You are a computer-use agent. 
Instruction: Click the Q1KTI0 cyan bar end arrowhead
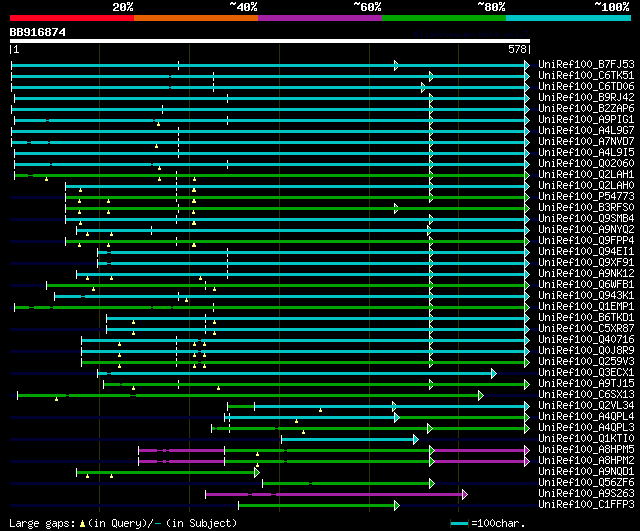pyautogui.click(x=416, y=440)
